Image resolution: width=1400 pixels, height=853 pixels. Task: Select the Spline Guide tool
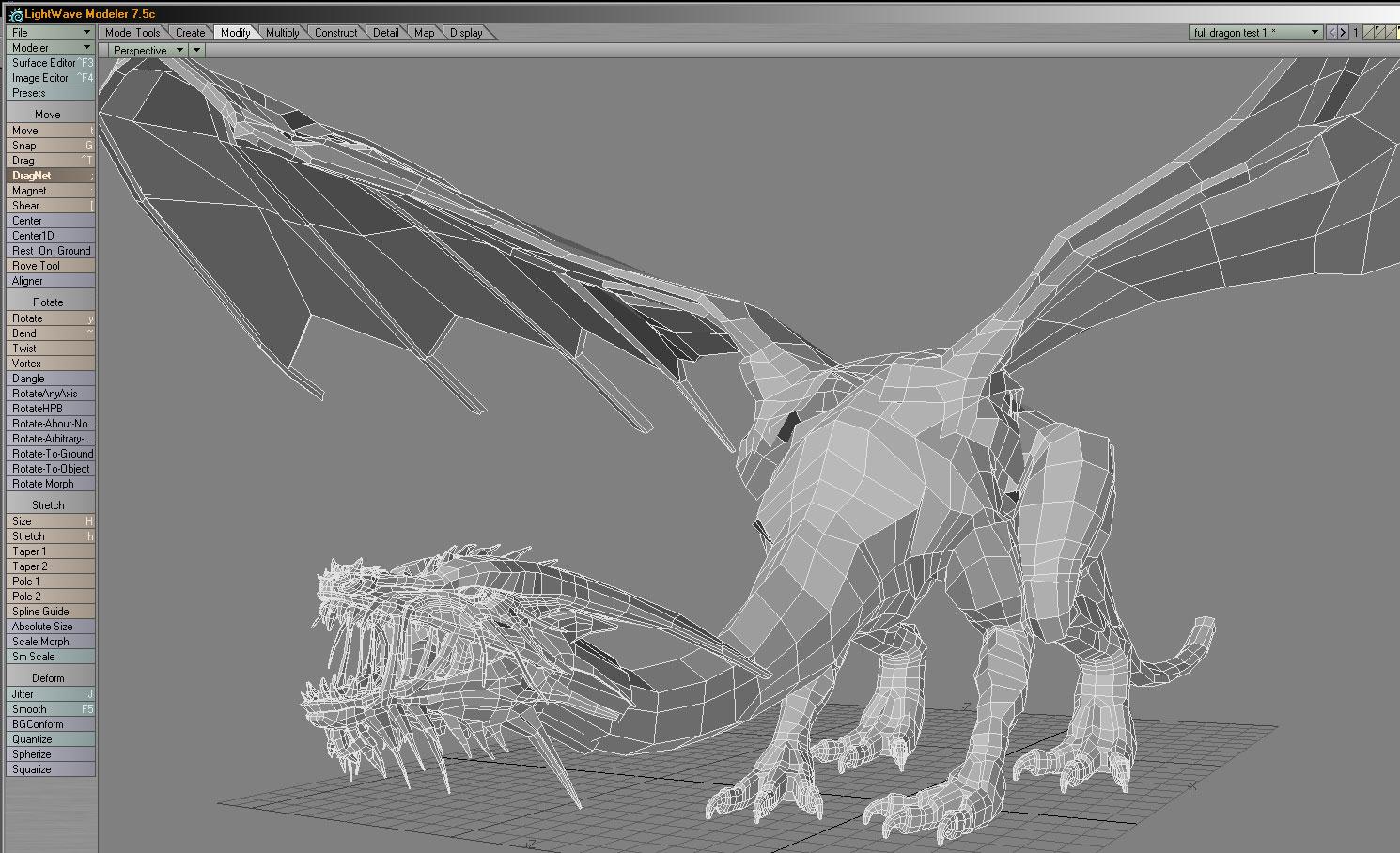tap(50, 612)
